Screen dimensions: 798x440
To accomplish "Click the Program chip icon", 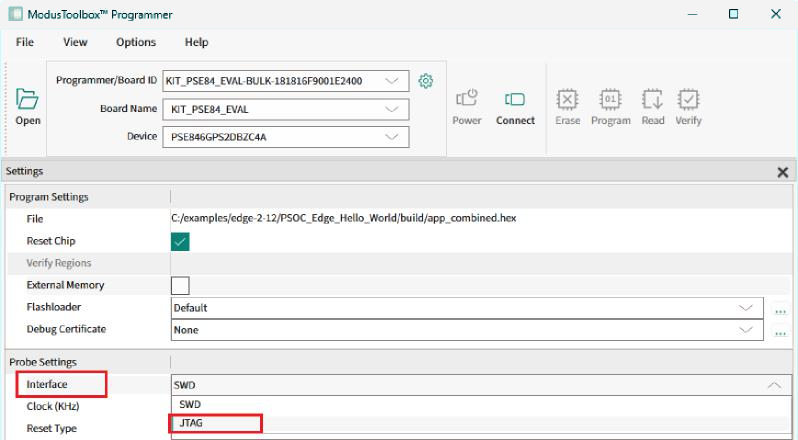I will [611, 107].
